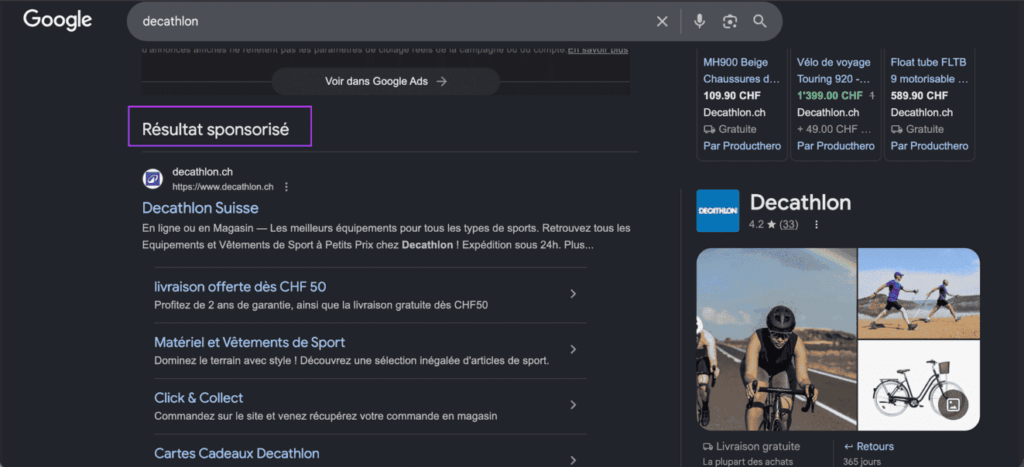Click the 109.90 CHF price
1024x467 pixels.
click(731, 95)
